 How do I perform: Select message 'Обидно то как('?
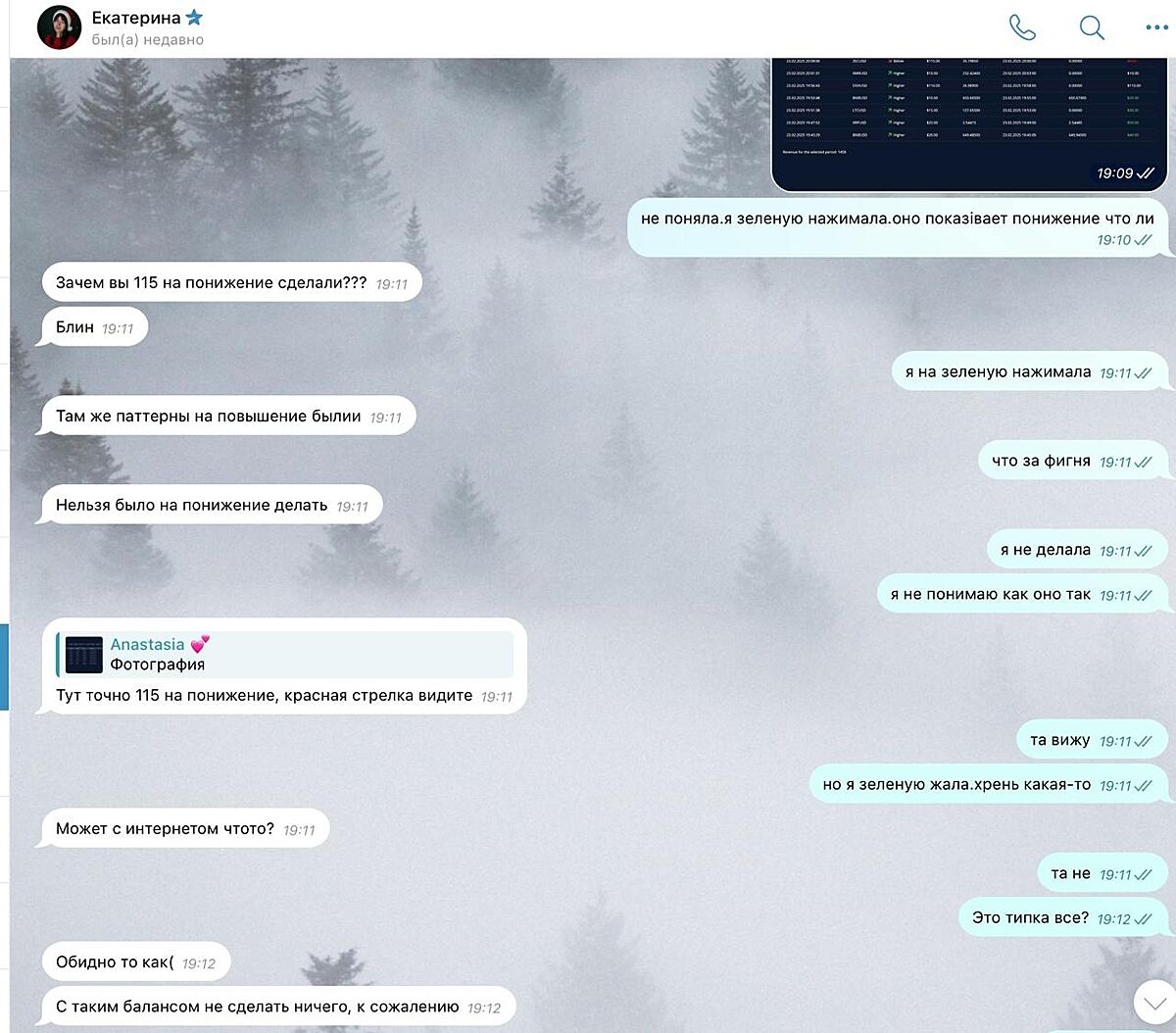click(136, 962)
